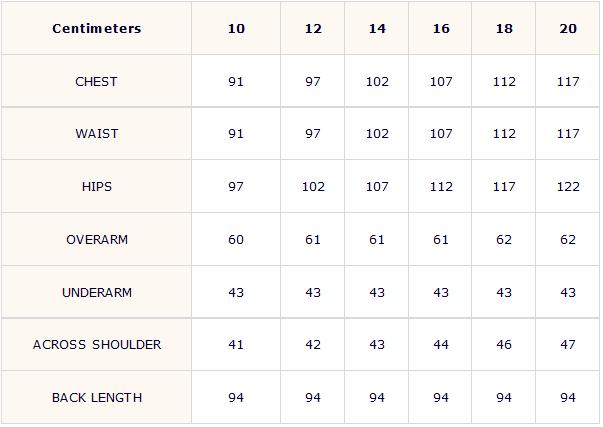Image resolution: width=603 pixels, height=427 pixels.
Task: Click the OVERARM row label
Action: (97, 240)
